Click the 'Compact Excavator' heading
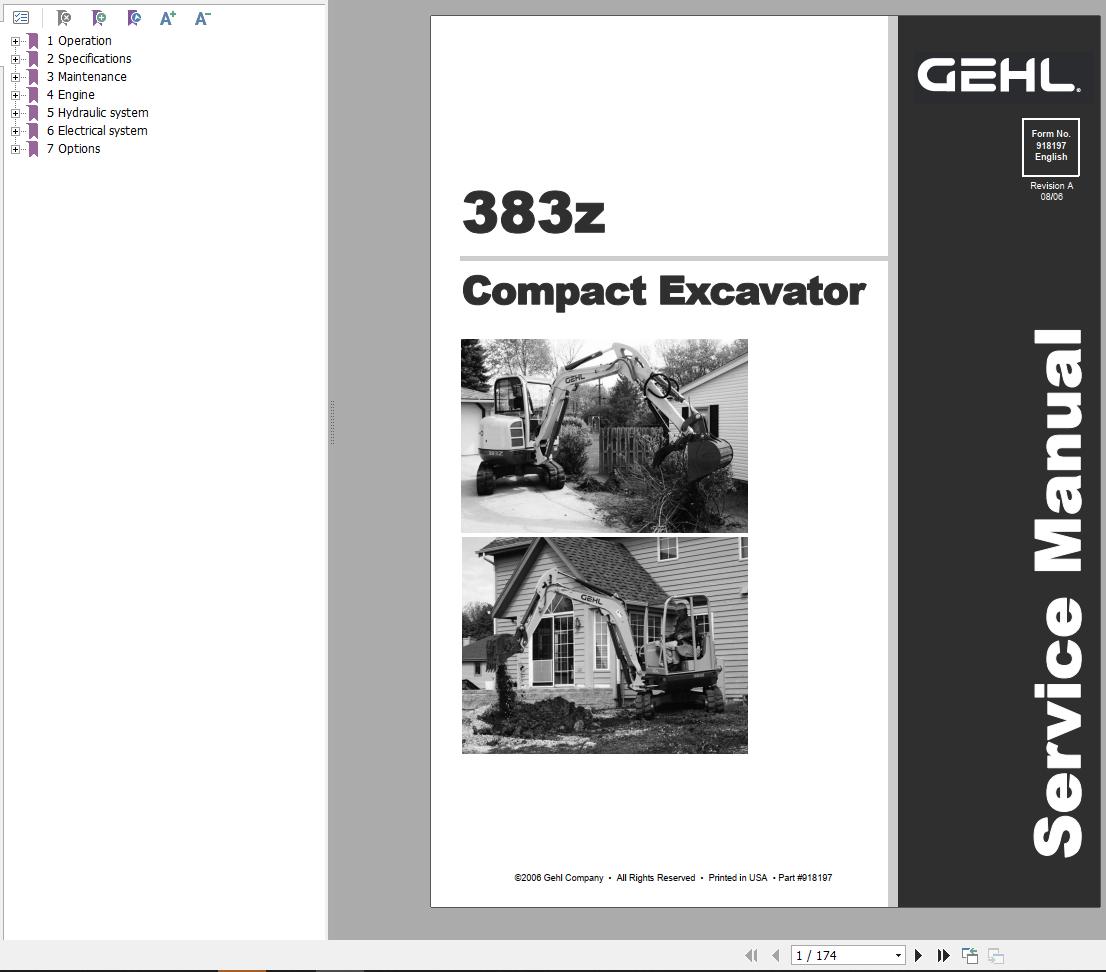Screen dimensions: 1106x972 click(x=664, y=291)
